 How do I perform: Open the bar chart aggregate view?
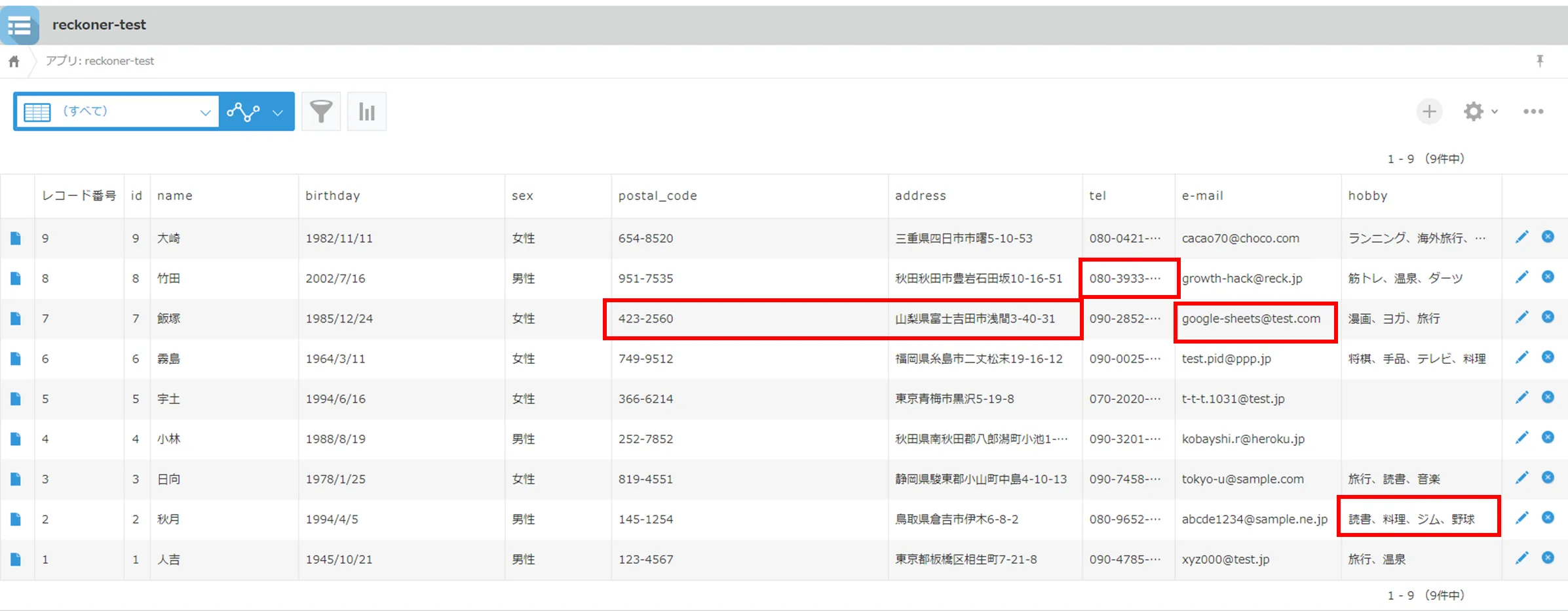pyautogui.click(x=366, y=111)
